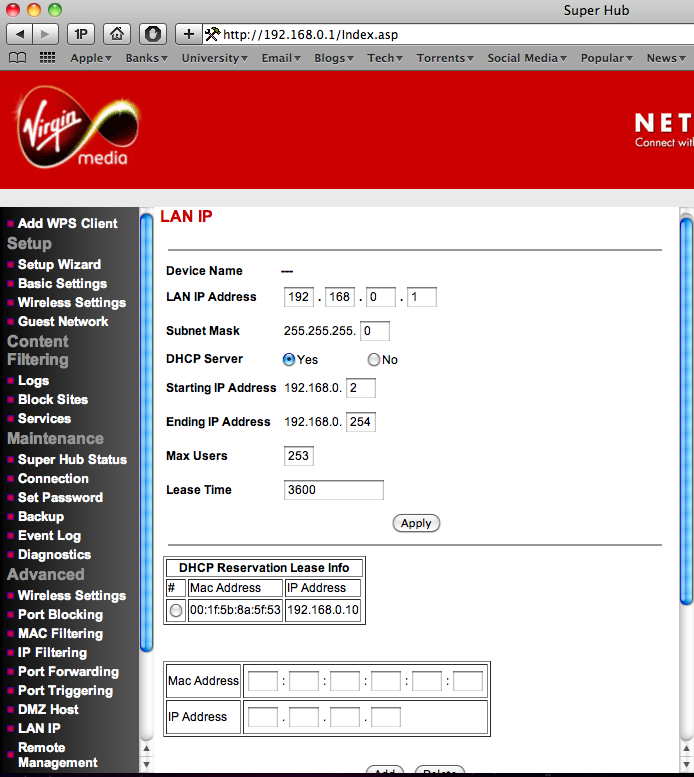Open Services page in sidebar

[45, 419]
